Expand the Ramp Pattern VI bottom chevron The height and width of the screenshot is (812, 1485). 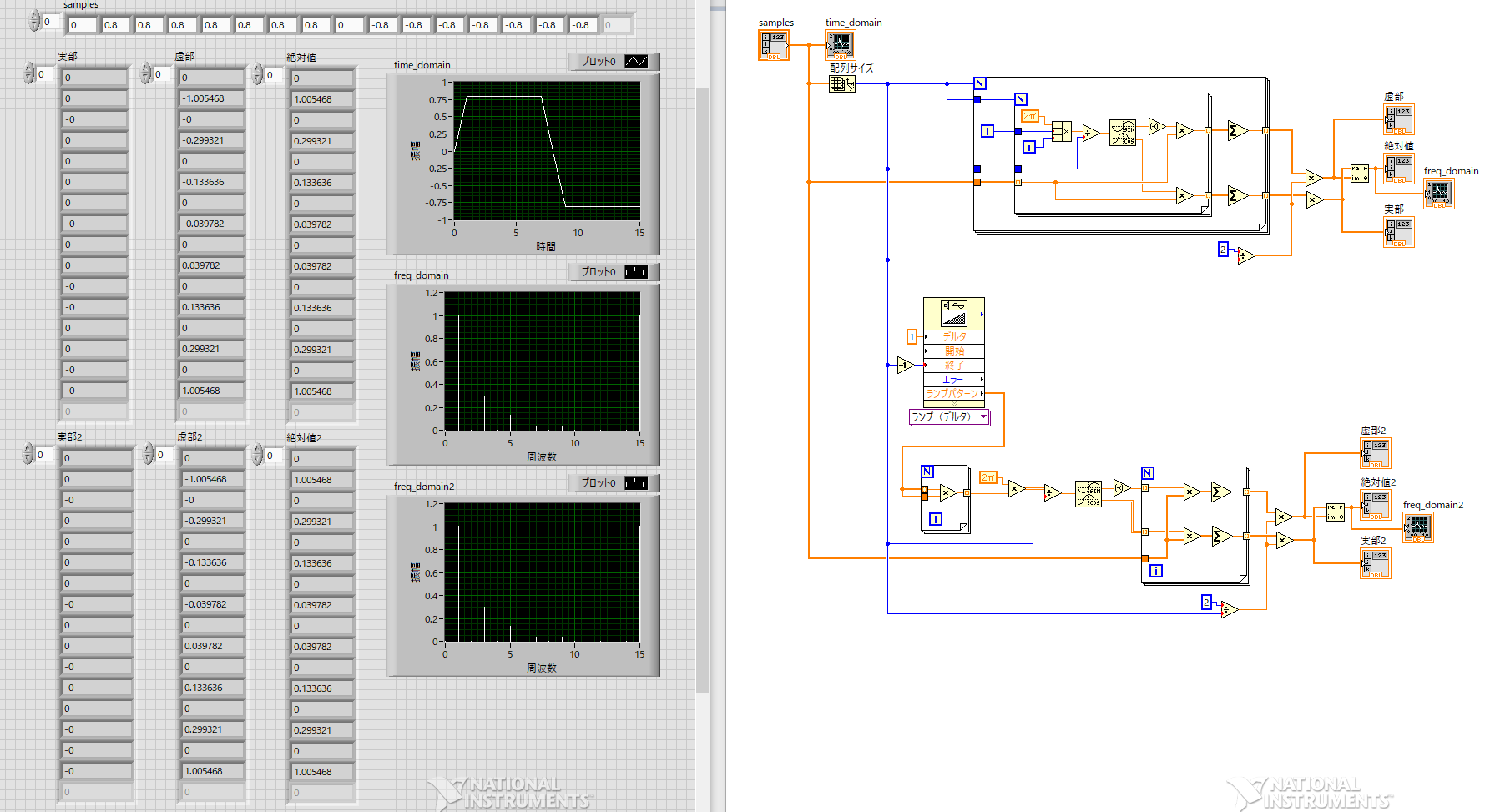click(954, 404)
